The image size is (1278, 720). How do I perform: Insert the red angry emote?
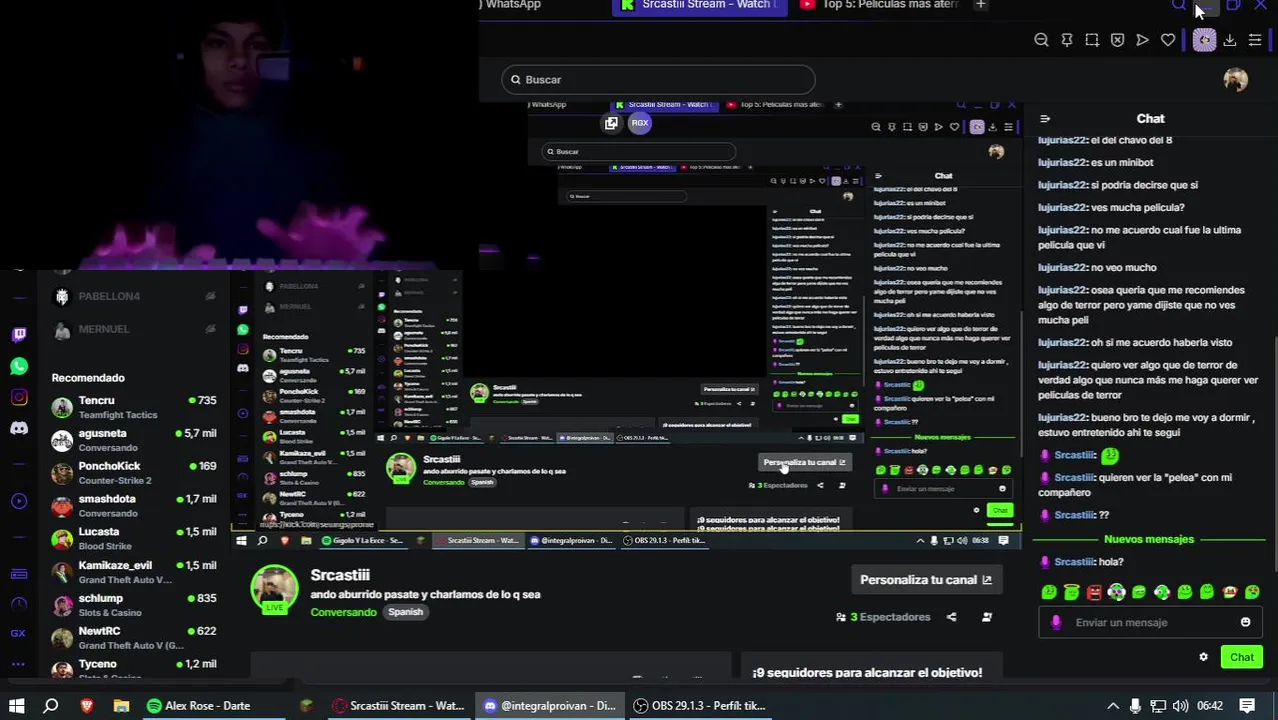point(1094,592)
